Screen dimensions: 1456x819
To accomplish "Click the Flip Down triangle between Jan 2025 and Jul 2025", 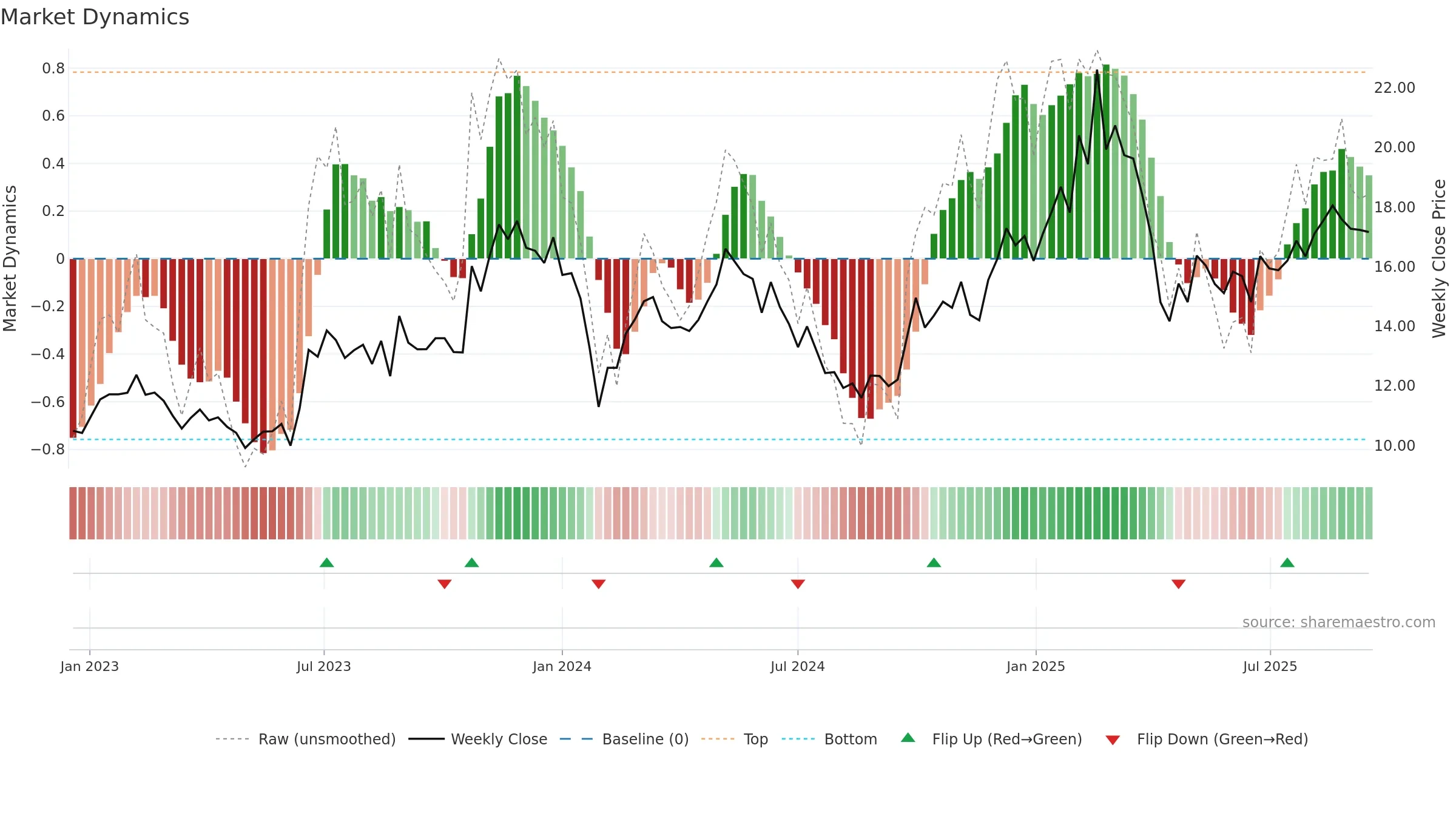I will point(1179,584).
